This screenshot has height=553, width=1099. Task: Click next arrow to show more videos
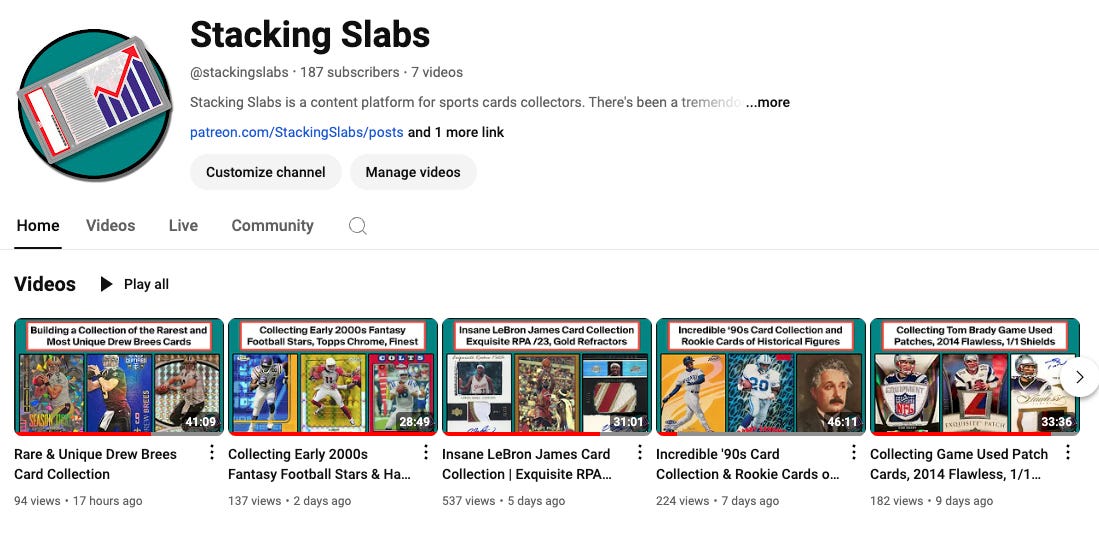pos(1079,377)
